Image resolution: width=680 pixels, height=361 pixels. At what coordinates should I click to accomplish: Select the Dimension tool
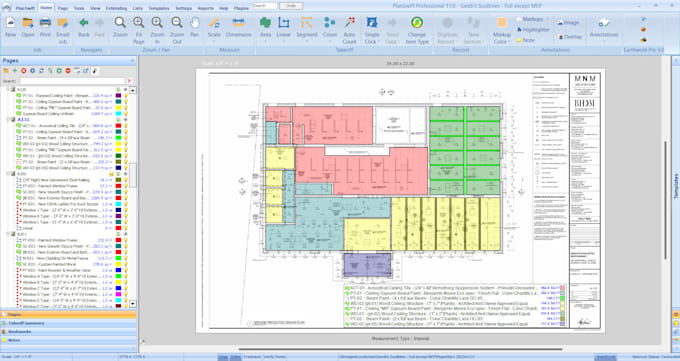click(239, 27)
